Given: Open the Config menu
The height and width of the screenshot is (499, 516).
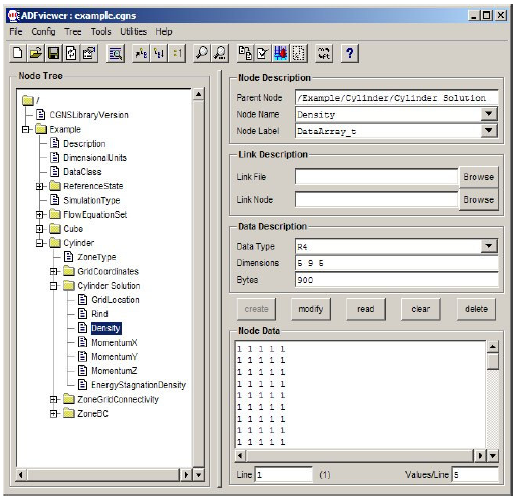Looking at the screenshot, I should point(43,32).
